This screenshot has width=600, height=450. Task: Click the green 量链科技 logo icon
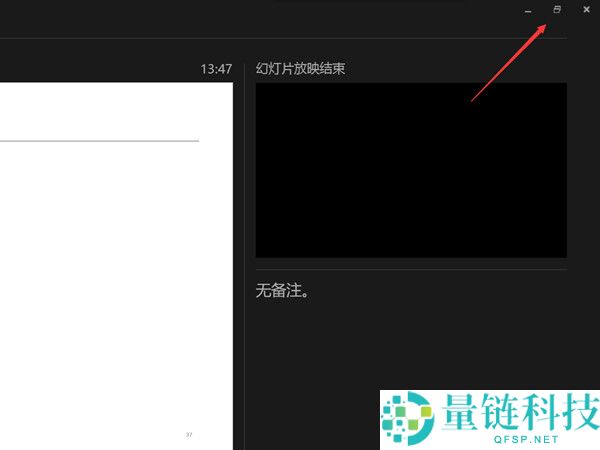tap(407, 418)
